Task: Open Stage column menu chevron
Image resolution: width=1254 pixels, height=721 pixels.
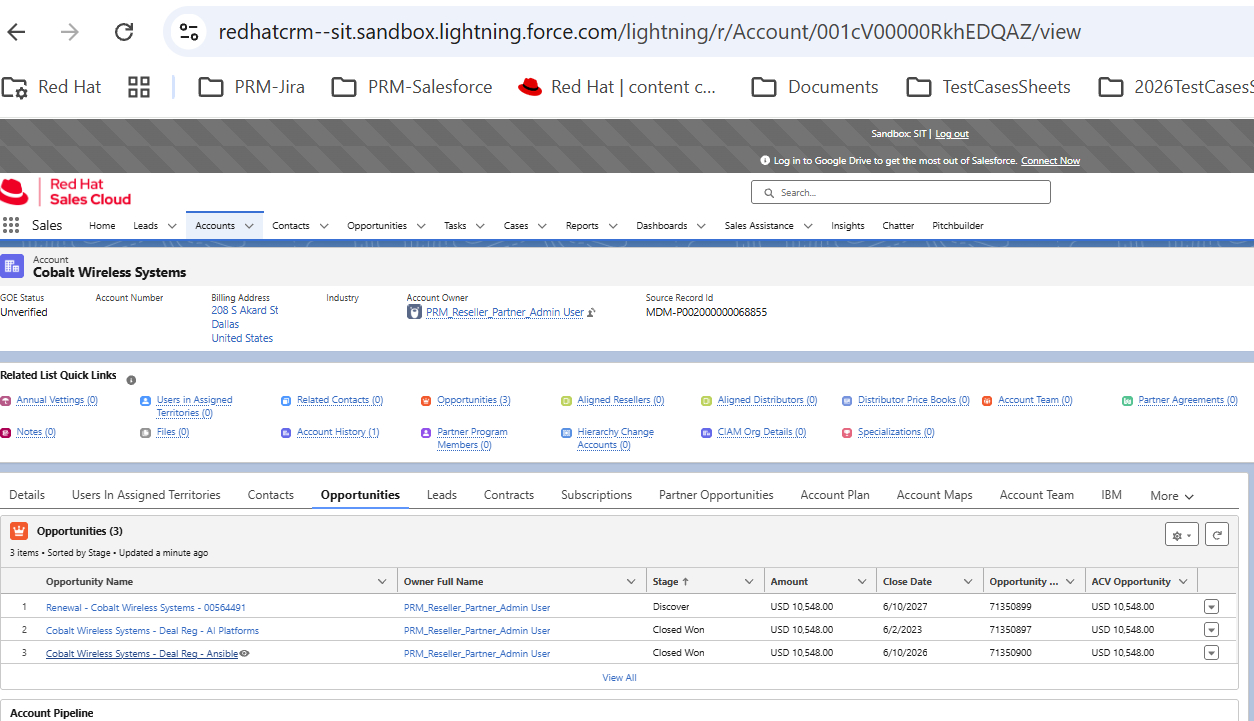Action: pyautogui.click(x=750, y=582)
